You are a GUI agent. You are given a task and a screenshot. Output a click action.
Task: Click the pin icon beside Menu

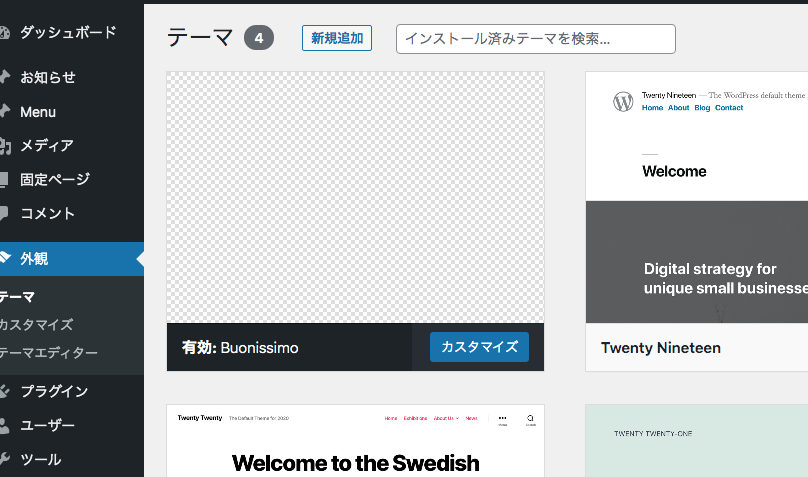pyautogui.click(x=4, y=111)
